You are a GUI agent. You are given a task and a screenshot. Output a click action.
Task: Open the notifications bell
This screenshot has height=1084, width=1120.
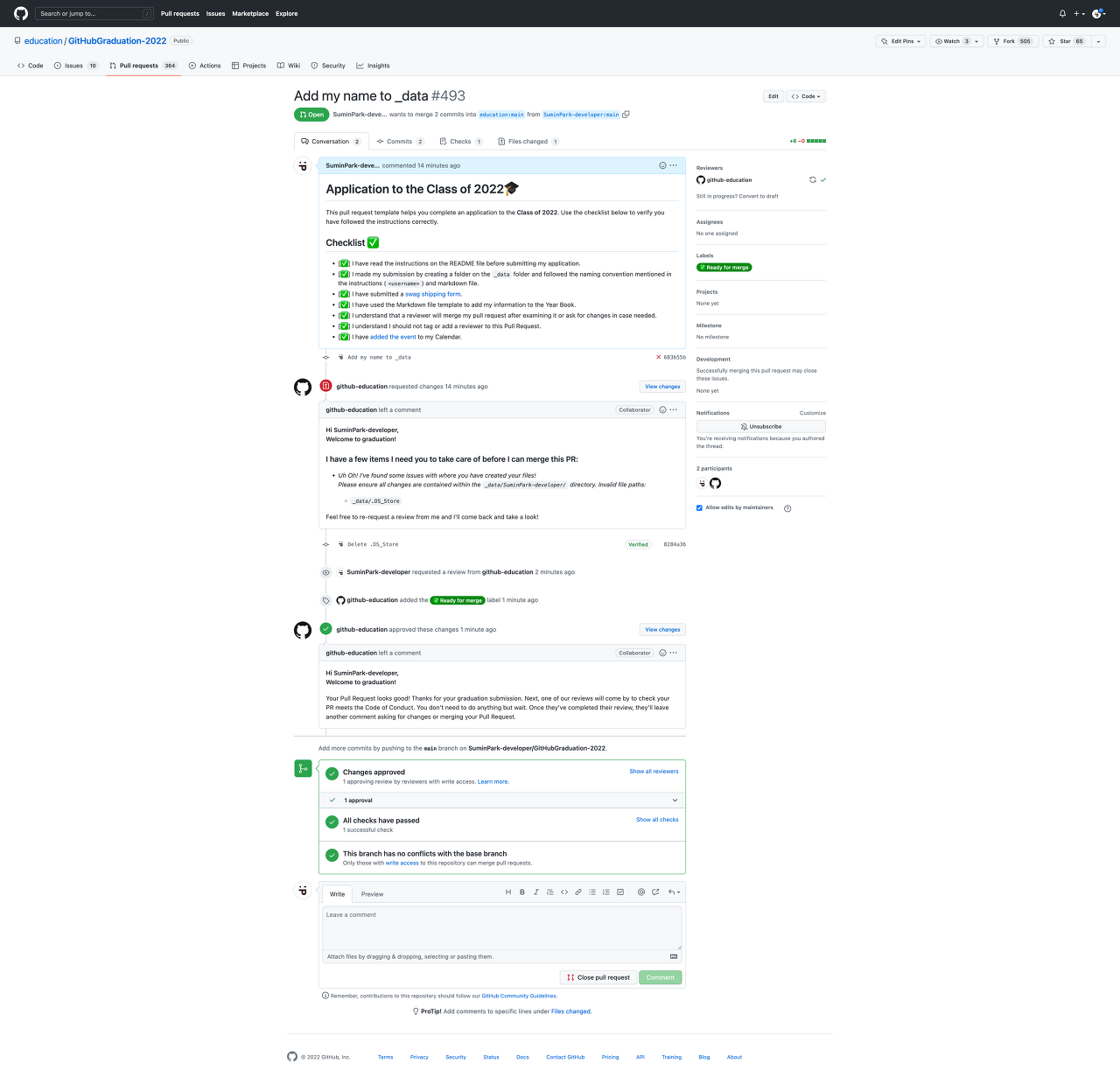pyautogui.click(x=1062, y=13)
